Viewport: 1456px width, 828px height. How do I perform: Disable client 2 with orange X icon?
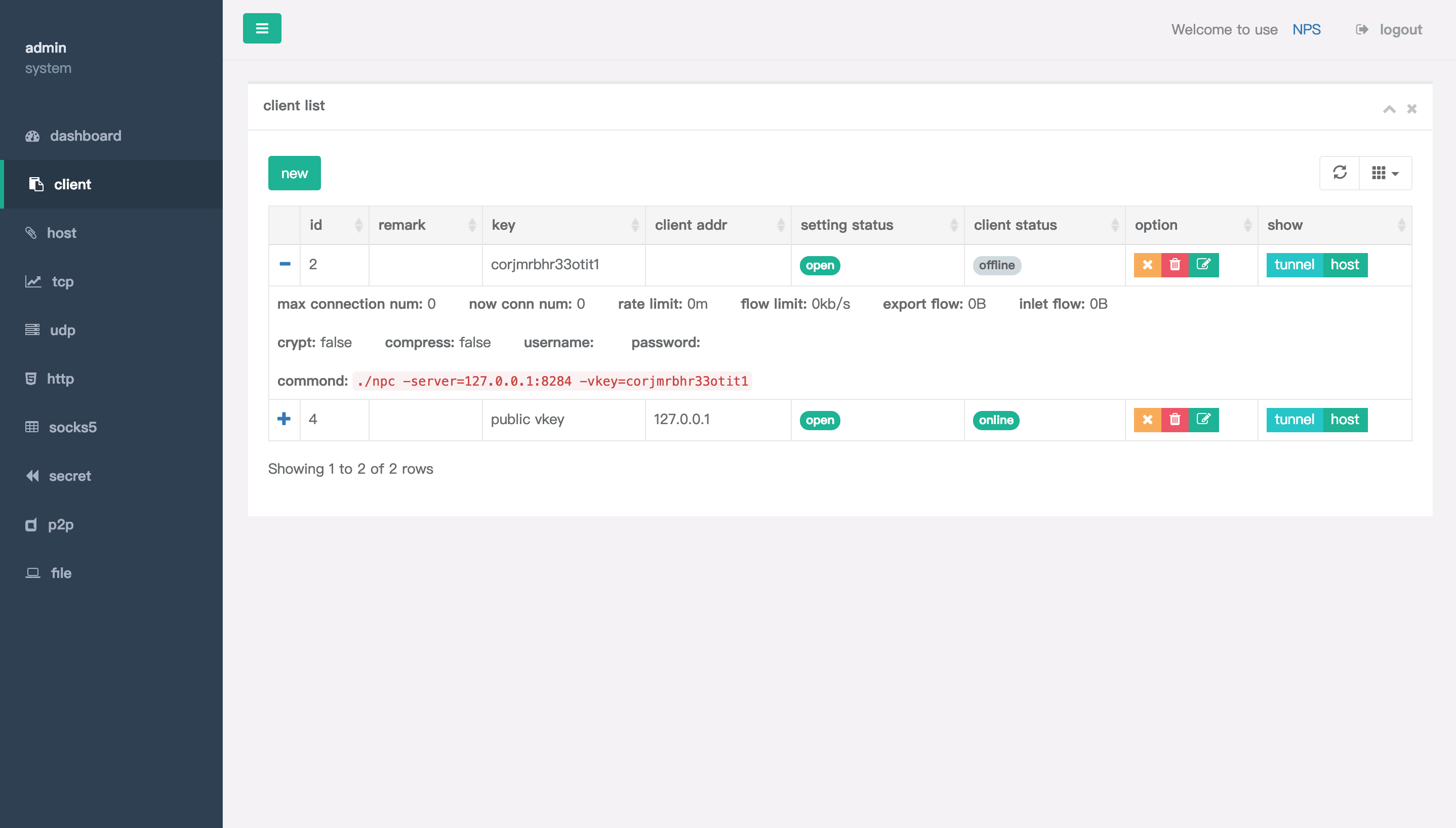1147,265
